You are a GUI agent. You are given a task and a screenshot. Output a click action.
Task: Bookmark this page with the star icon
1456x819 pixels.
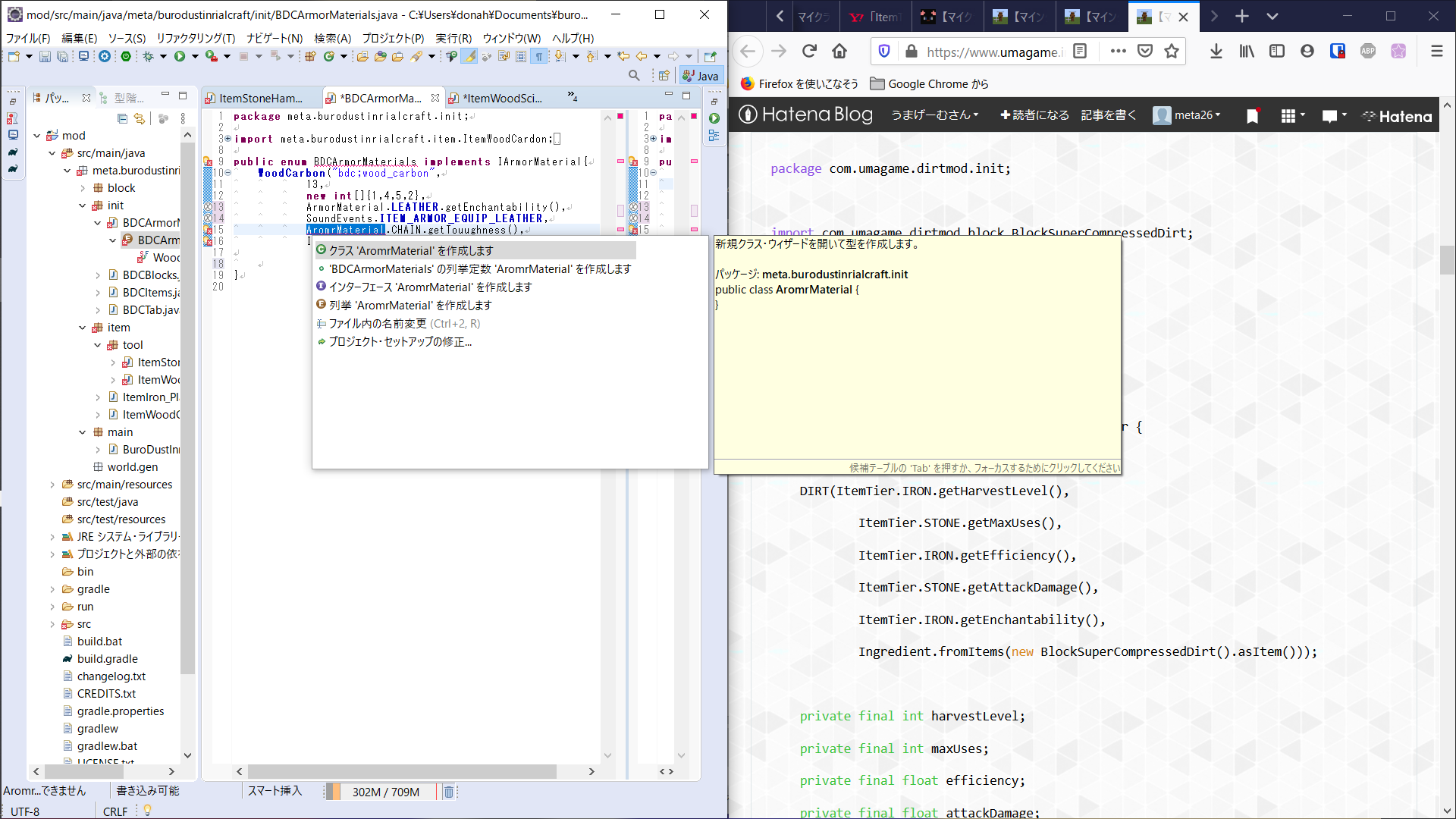[1172, 51]
